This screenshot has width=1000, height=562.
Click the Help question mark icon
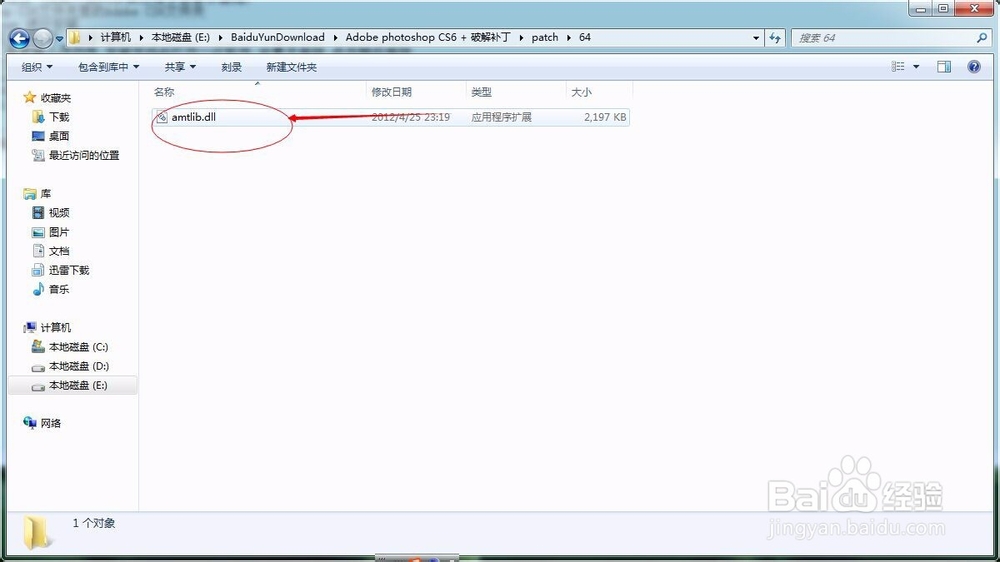click(974, 66)
